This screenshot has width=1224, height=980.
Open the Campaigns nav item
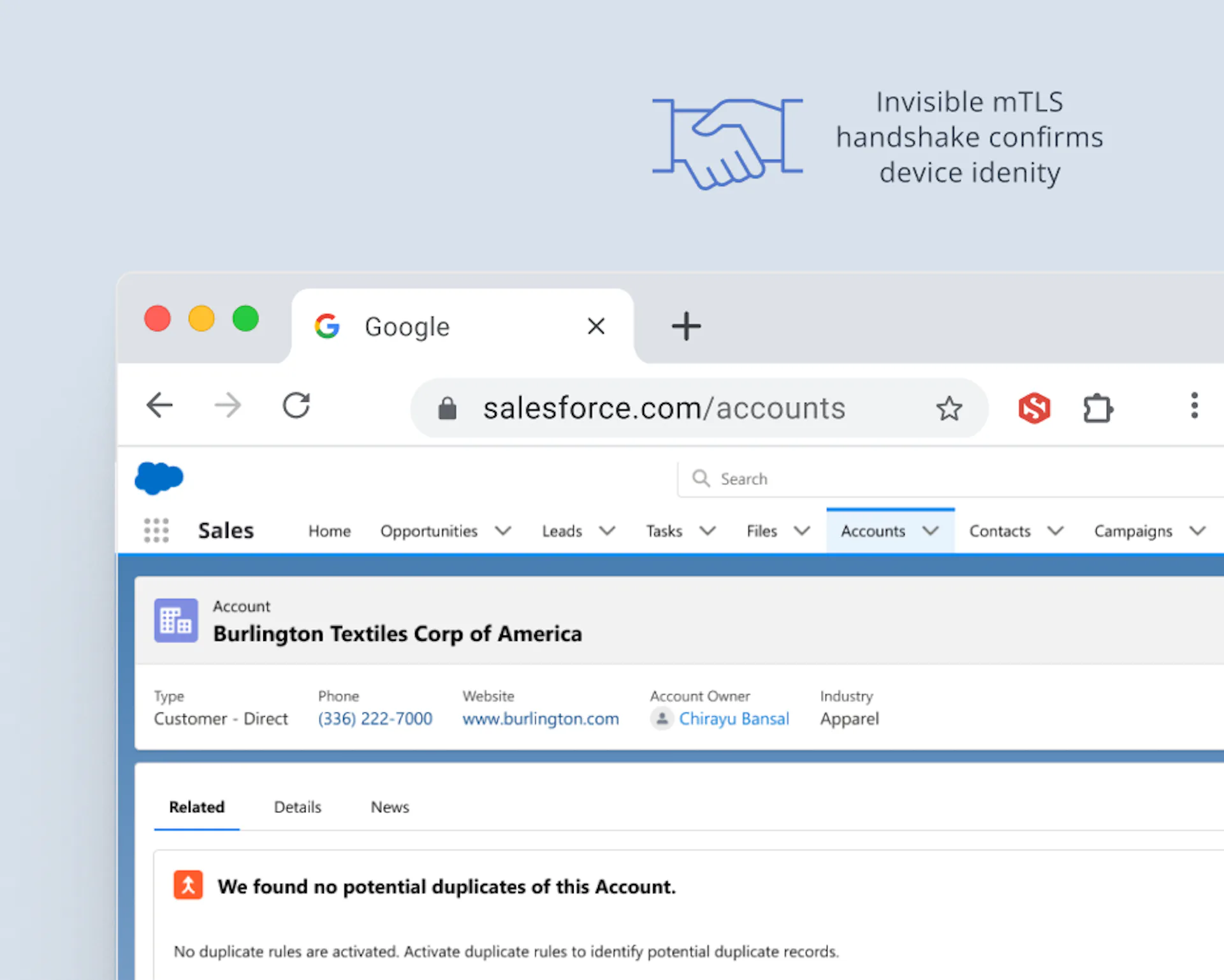click(1133, 531)
